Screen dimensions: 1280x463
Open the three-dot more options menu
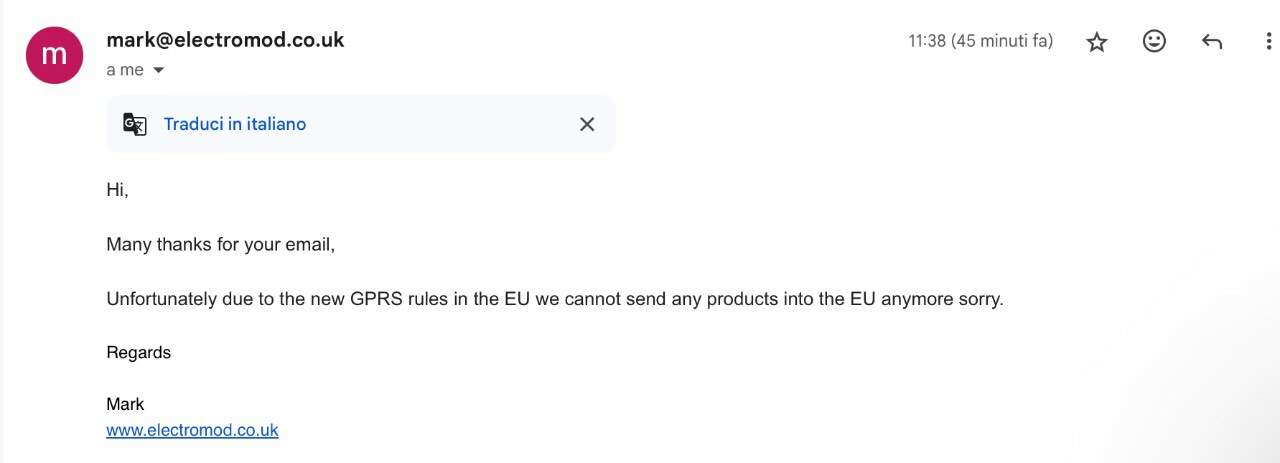pos(1269,42)
